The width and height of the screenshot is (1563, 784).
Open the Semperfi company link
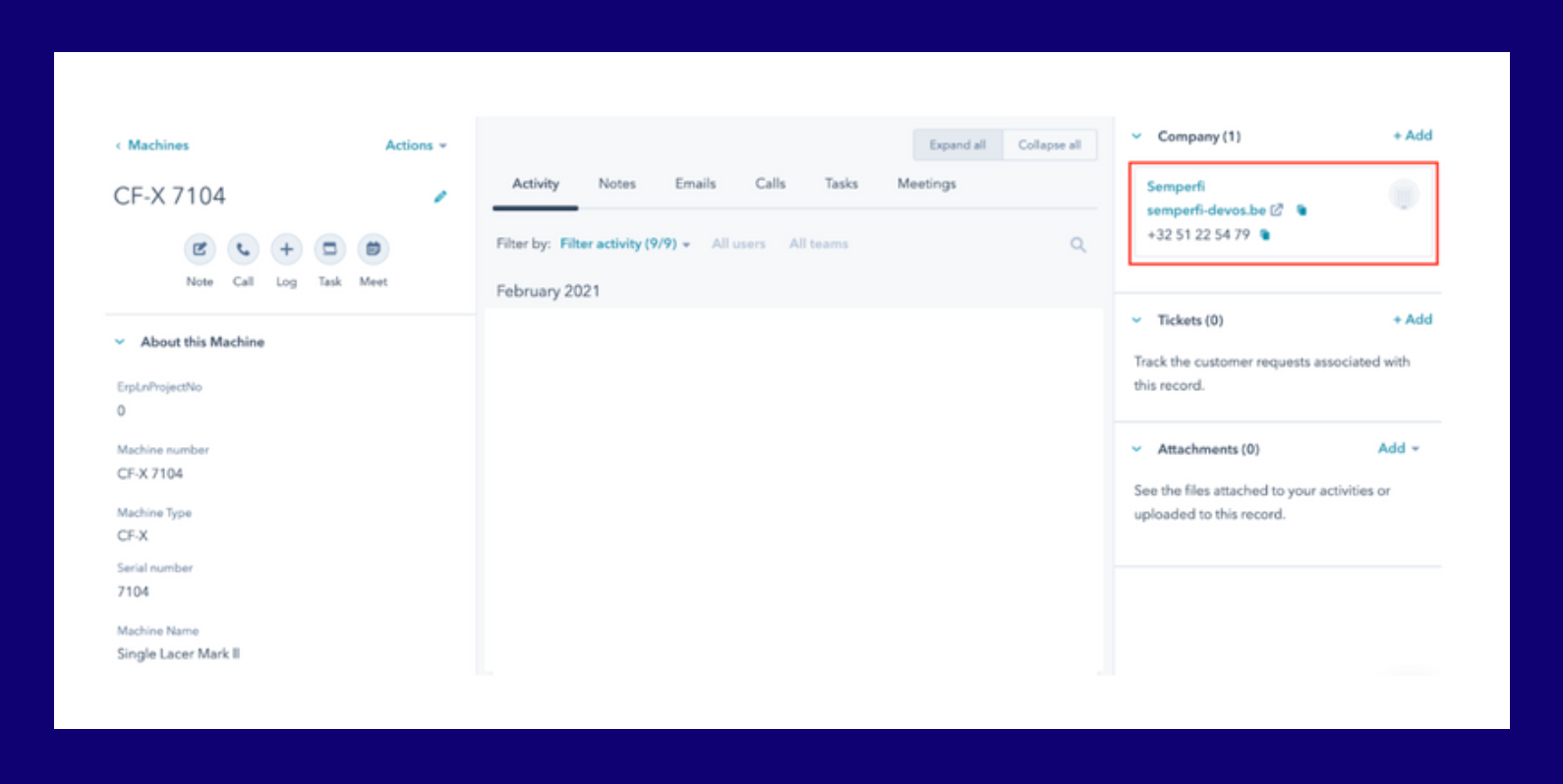[x=1176, y=187]
